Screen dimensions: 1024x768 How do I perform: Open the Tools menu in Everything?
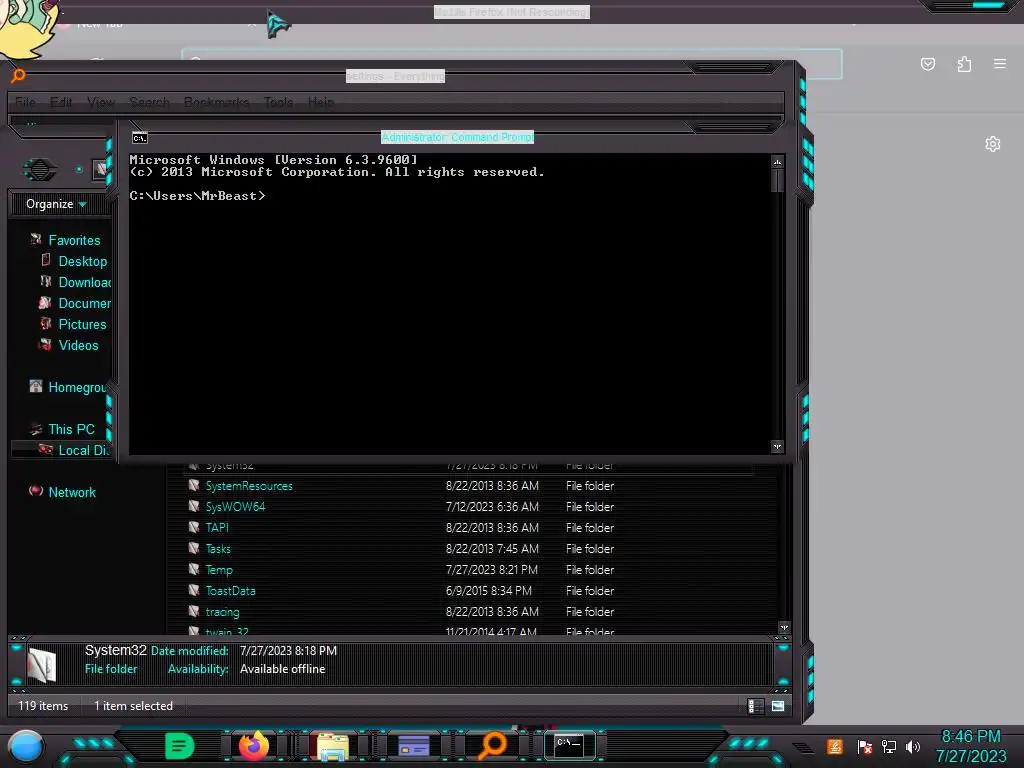(279, 103)
